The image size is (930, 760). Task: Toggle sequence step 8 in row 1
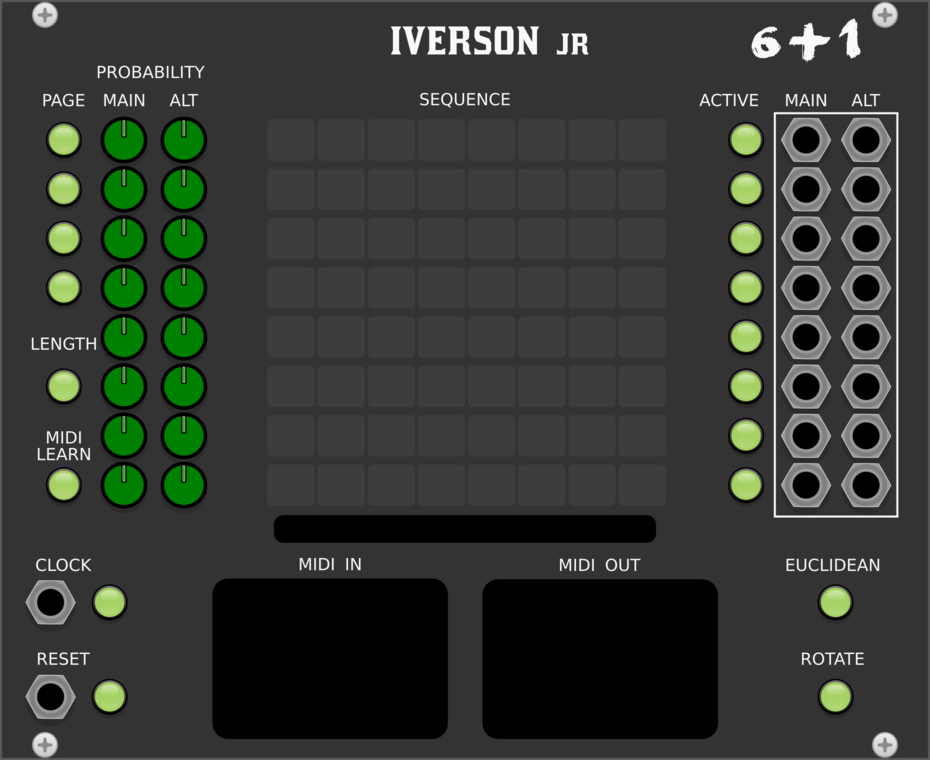tap(642, 140)
